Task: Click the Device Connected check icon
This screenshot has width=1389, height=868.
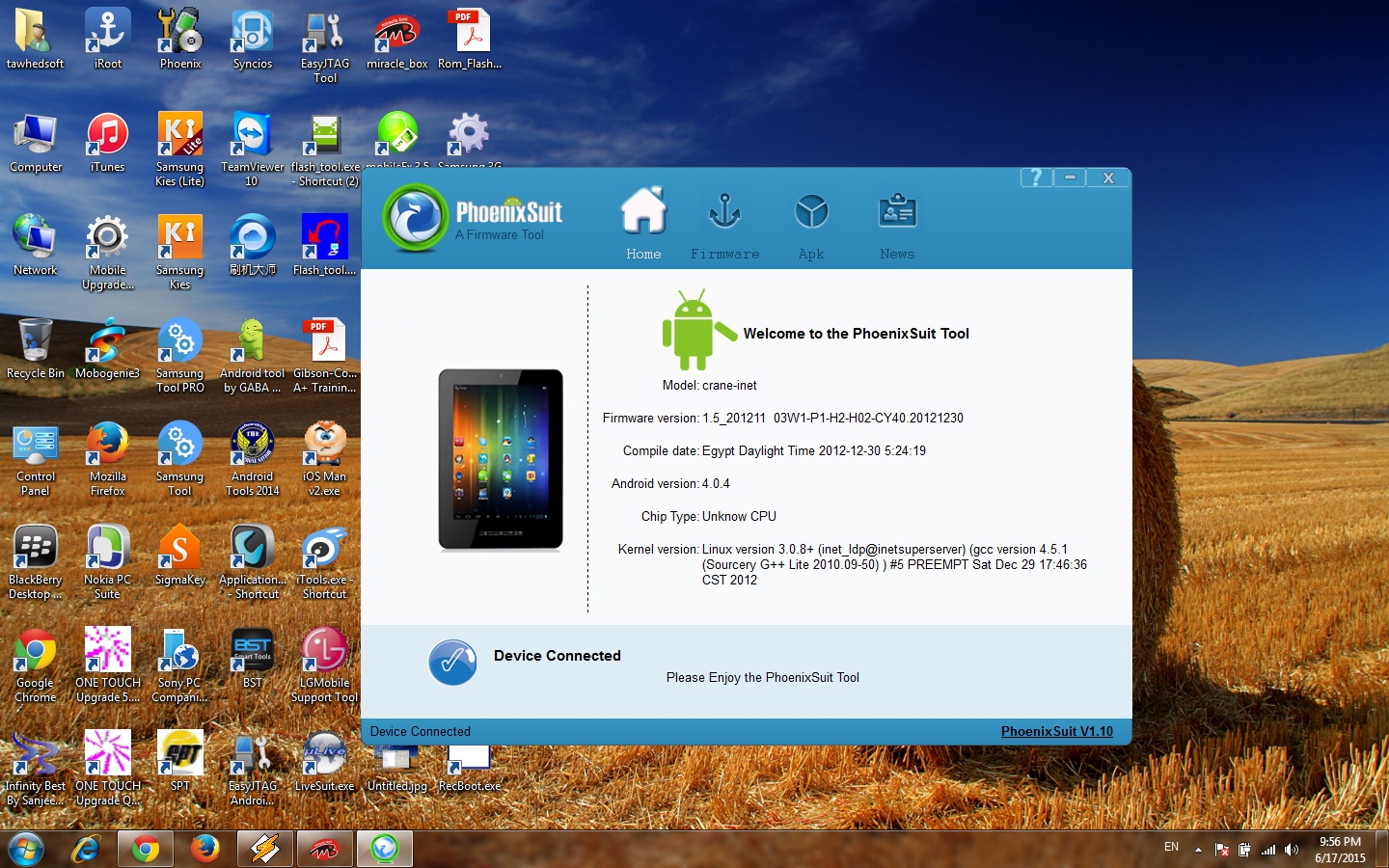Action: click(x=452, y=663)
